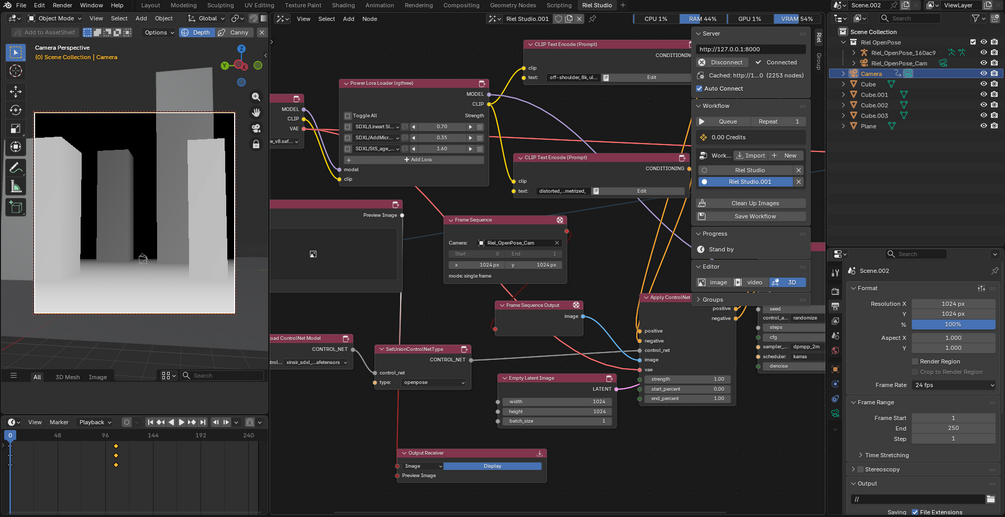Click Save Workflow button

[751, 217]
